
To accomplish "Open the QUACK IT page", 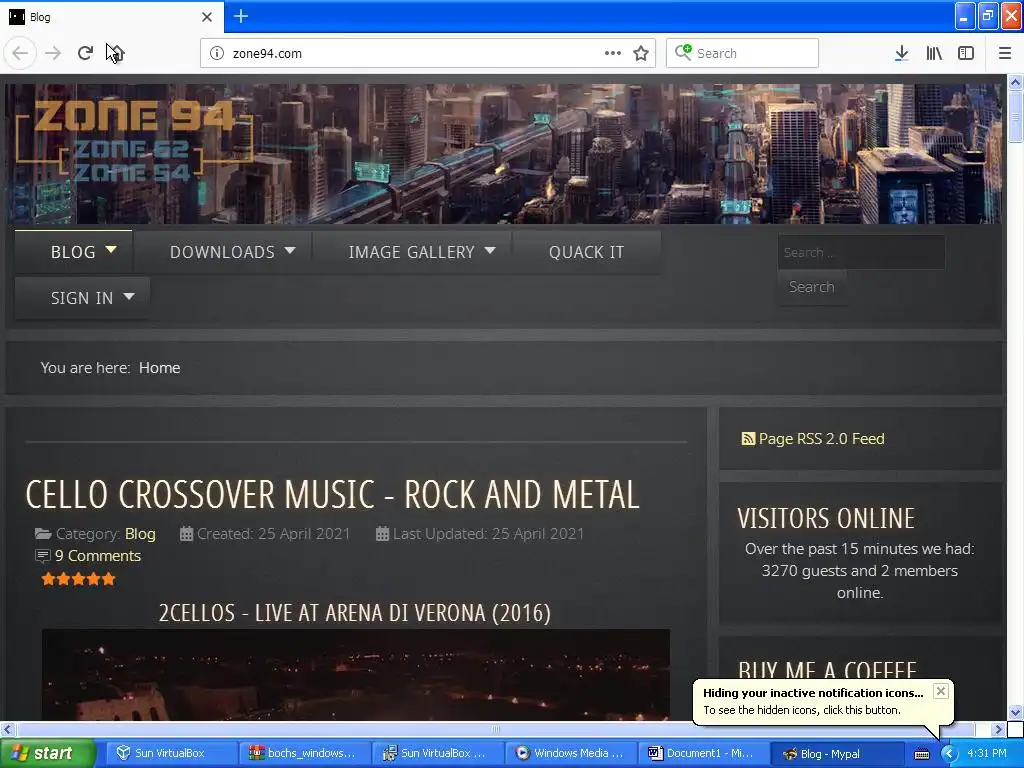I will point(586,252).
